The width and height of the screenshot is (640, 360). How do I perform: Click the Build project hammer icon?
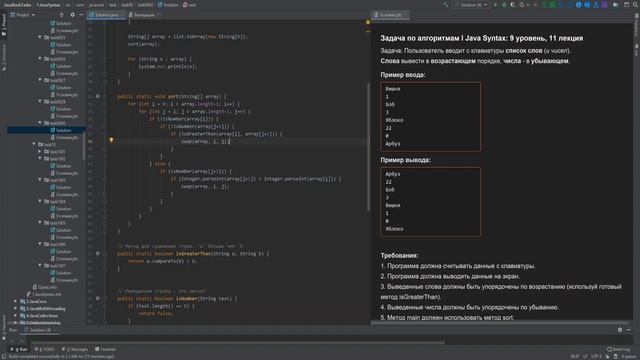(446, 5)
